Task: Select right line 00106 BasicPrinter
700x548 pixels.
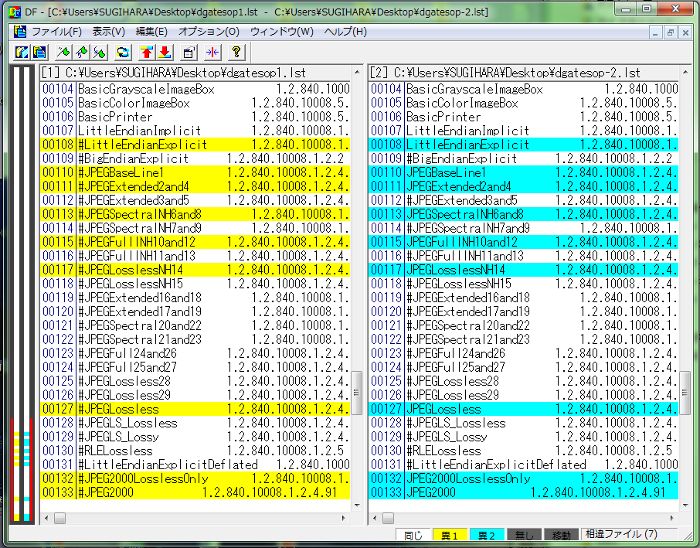Action: click(523, 117)
